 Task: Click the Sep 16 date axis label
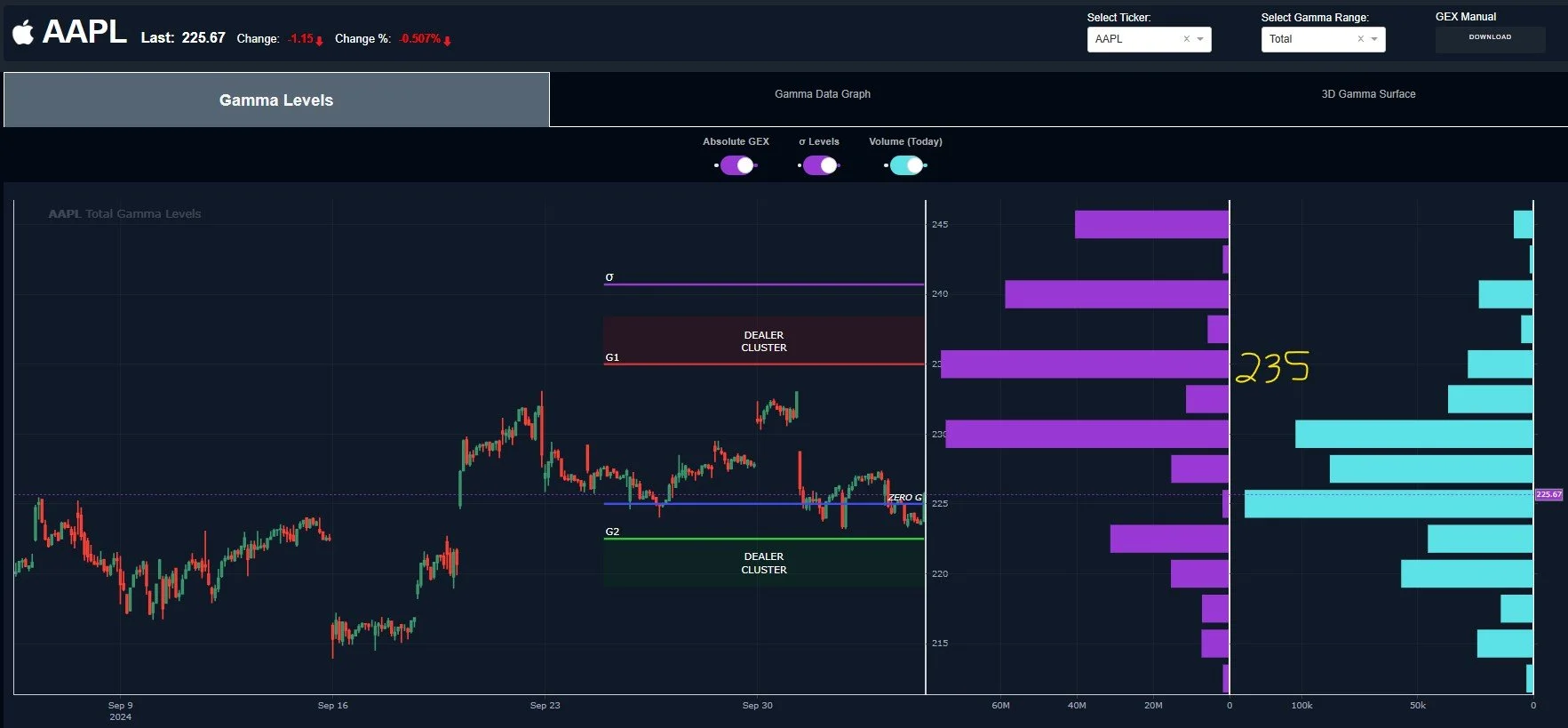pos(332,706)
